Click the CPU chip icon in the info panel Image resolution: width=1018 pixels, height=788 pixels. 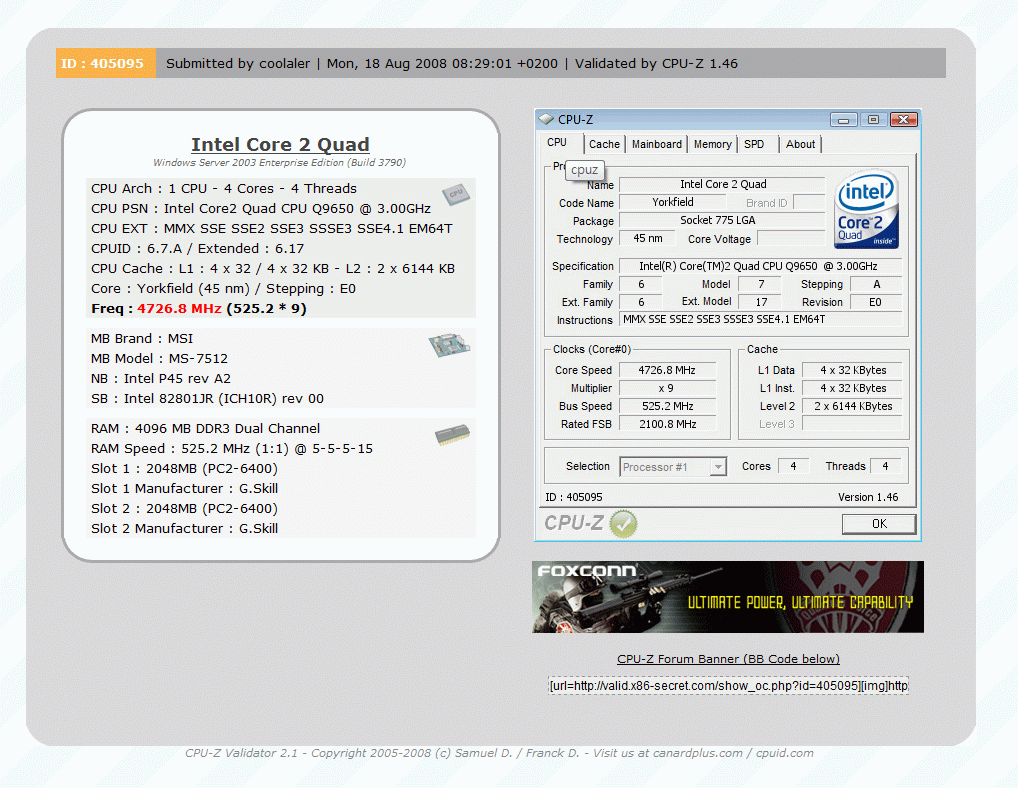[x=455, y=193]
